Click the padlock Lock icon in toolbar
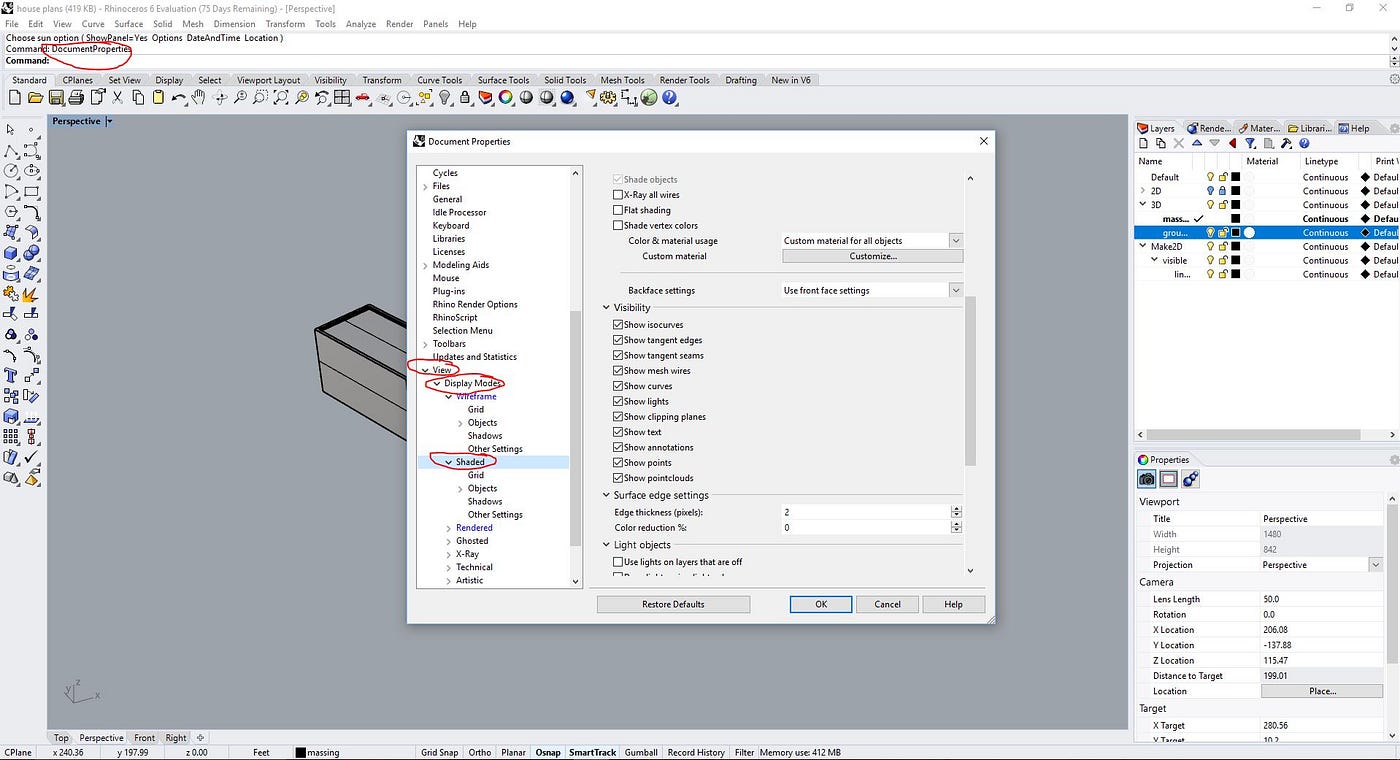Viewport: 1400px width, 760px height. (x=465, y=97)
